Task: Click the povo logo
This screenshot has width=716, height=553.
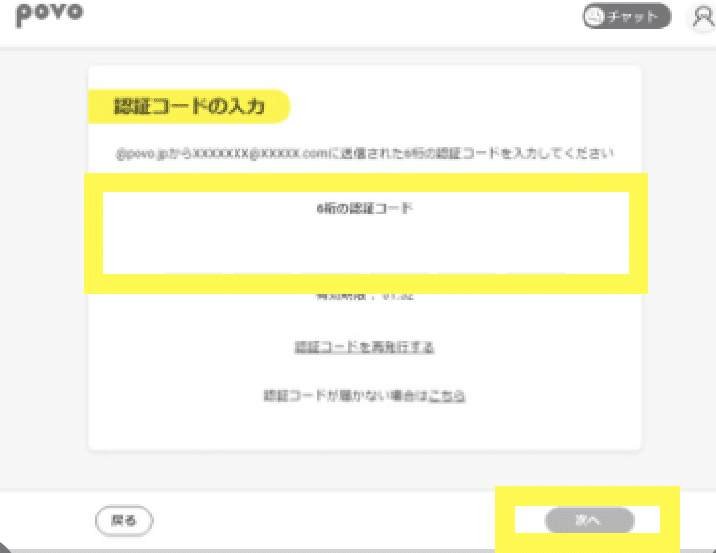Action: [49, 15]
